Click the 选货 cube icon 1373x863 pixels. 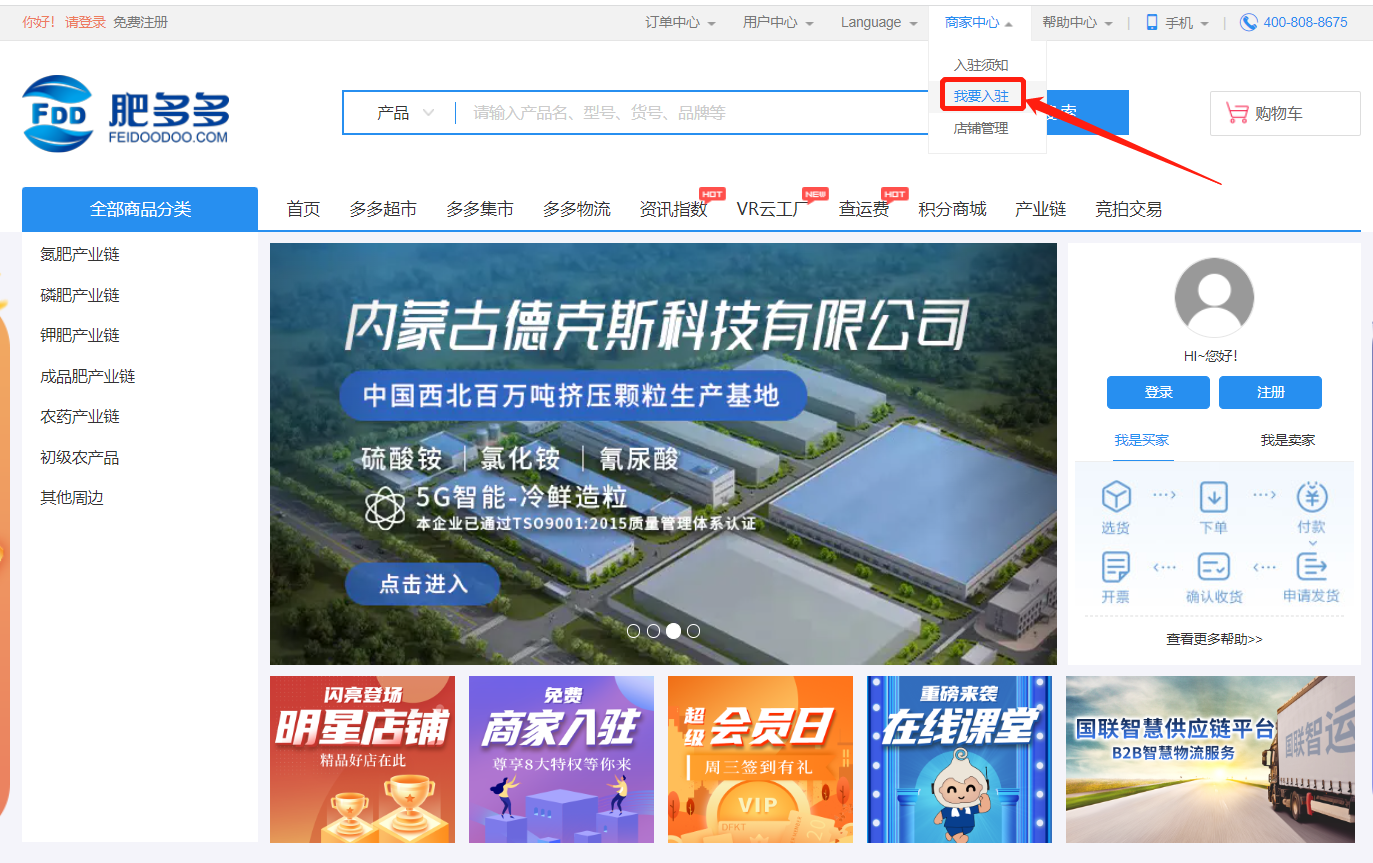click(1116, 496)
